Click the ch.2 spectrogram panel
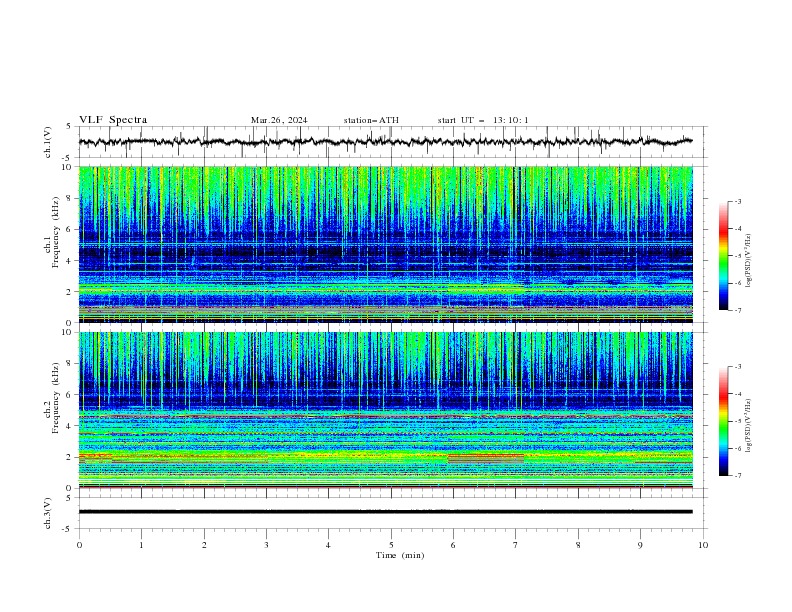Screen dimensions: 792x612 [385, 410]
